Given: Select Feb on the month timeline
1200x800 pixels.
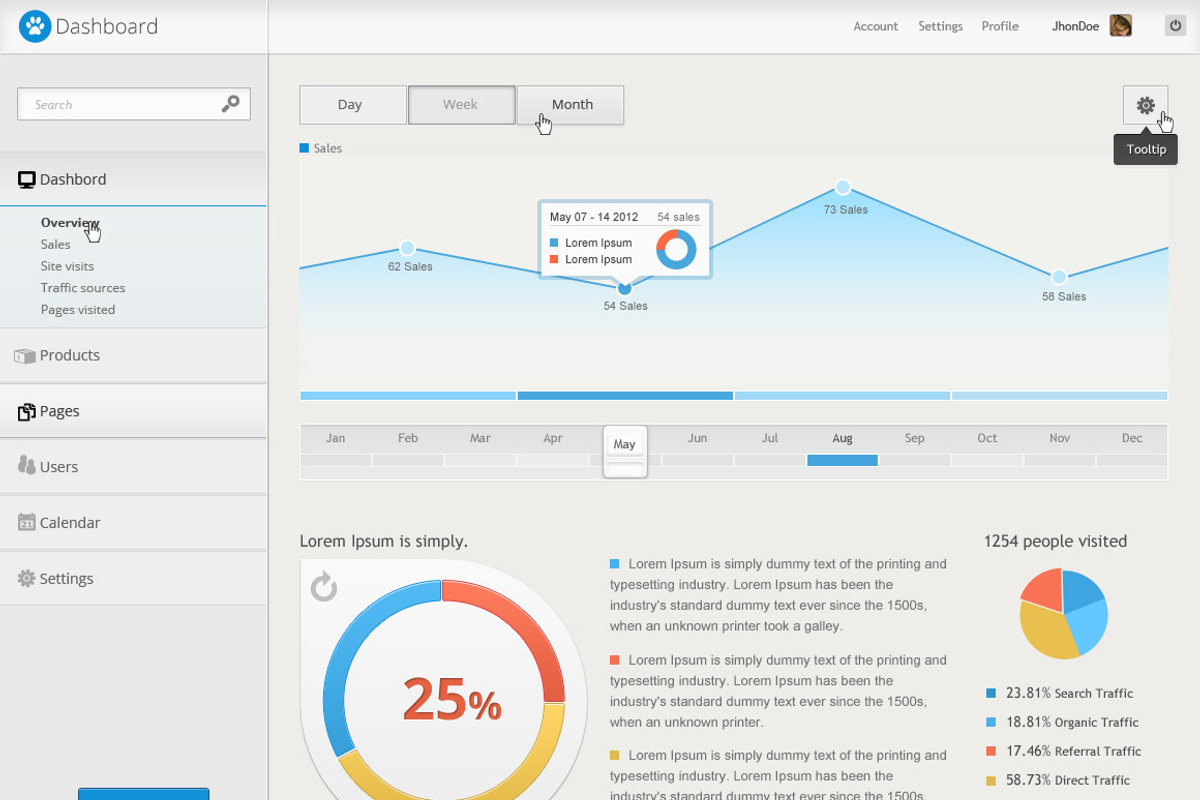Looking at the screenshot, I should (x=408, y=438).
